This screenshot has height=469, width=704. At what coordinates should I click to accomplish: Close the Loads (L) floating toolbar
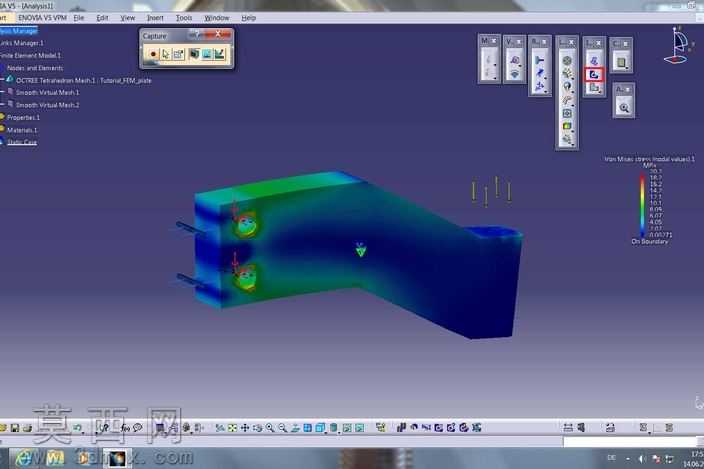(x=572, y=42)
